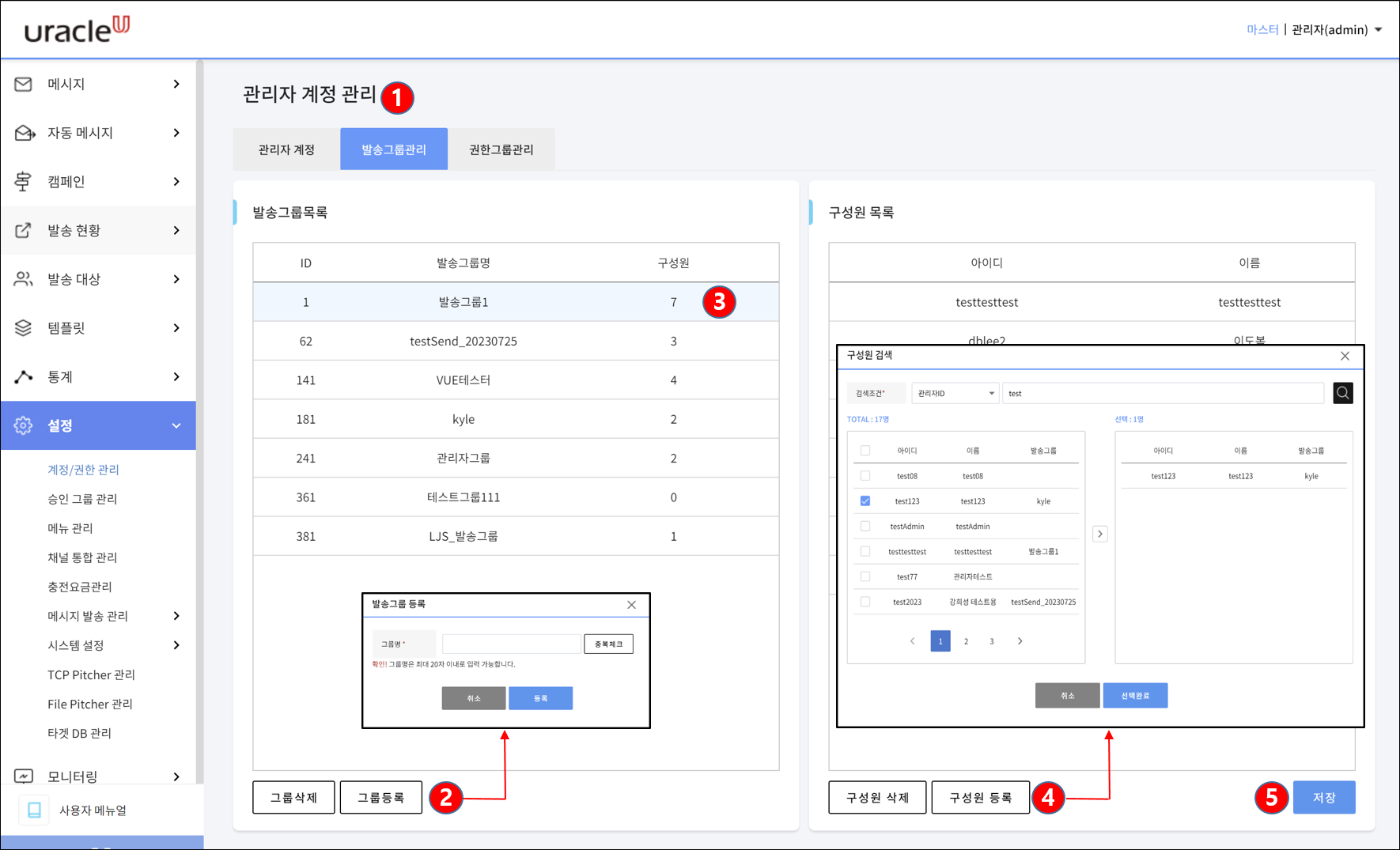Click 취소 in 구성원 검색 dialog
The width and height of the screenshot is (1400, 850).
[1068, 696]
